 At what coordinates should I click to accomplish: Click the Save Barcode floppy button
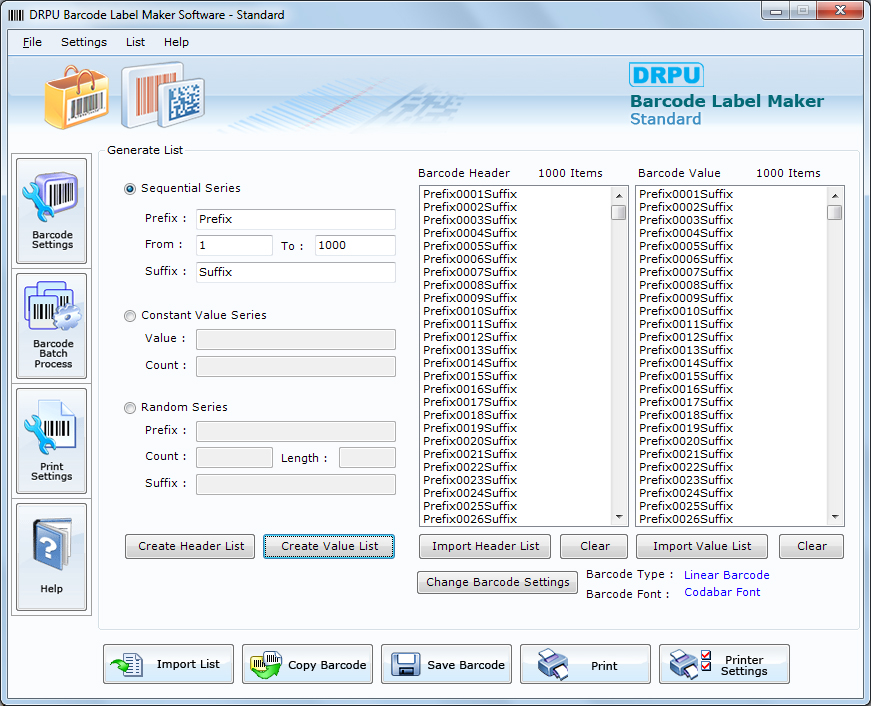coord(446,664)
